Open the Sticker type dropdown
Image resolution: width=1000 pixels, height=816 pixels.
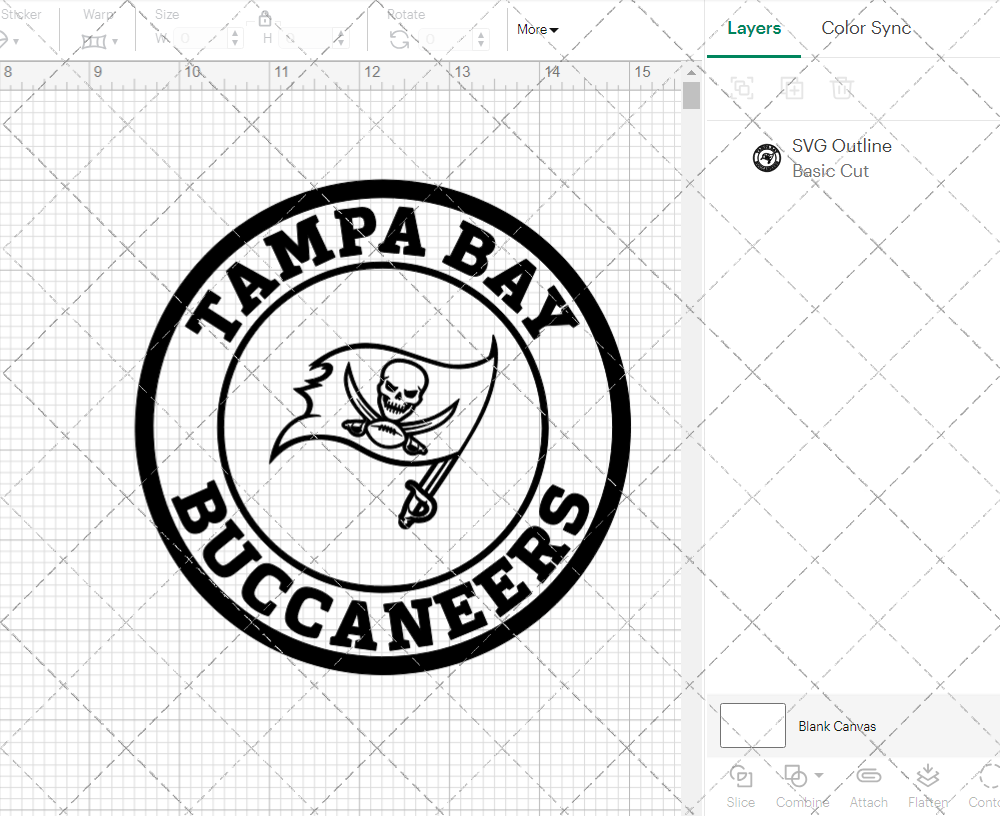[10, 40]
